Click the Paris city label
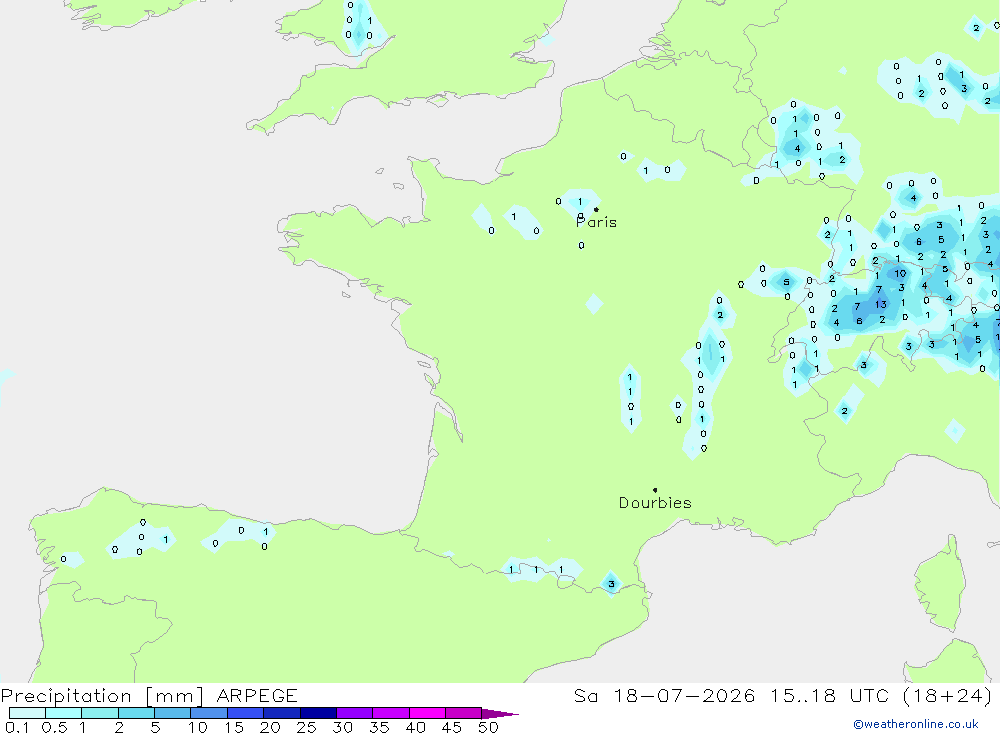The image size is (1000, 733). pos(596,222)
